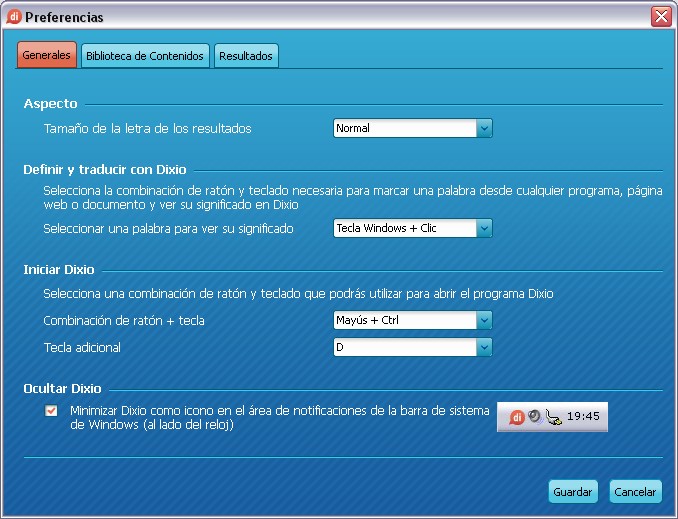Discard changes with the Cancelar button
The height and width of the screenshot is (519, 678).
[x=635, y=491]
